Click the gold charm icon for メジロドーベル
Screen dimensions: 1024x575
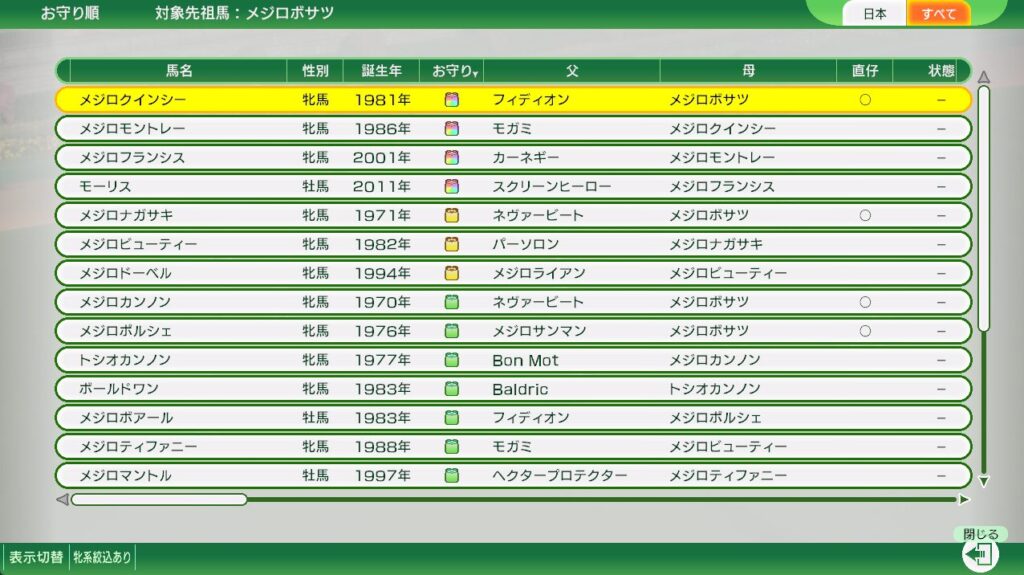pos(451,273)
